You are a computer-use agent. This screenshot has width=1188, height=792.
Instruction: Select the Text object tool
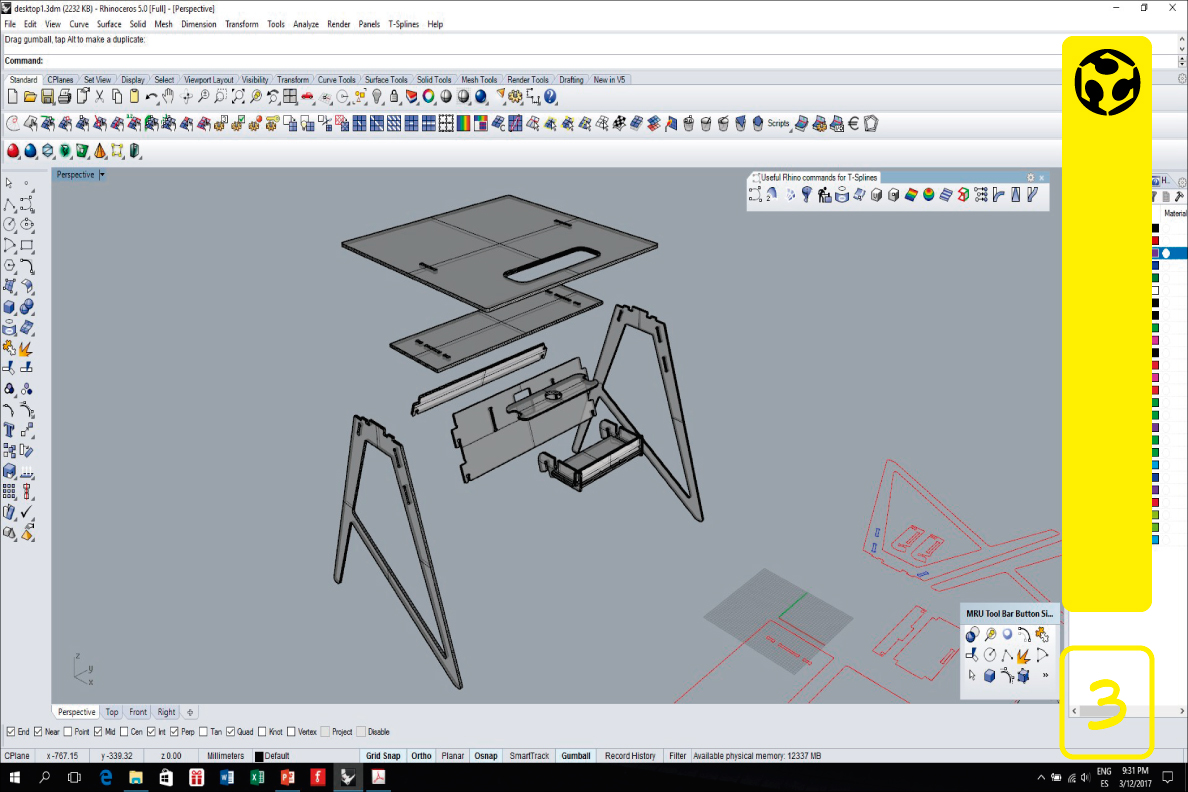(9, 430)
